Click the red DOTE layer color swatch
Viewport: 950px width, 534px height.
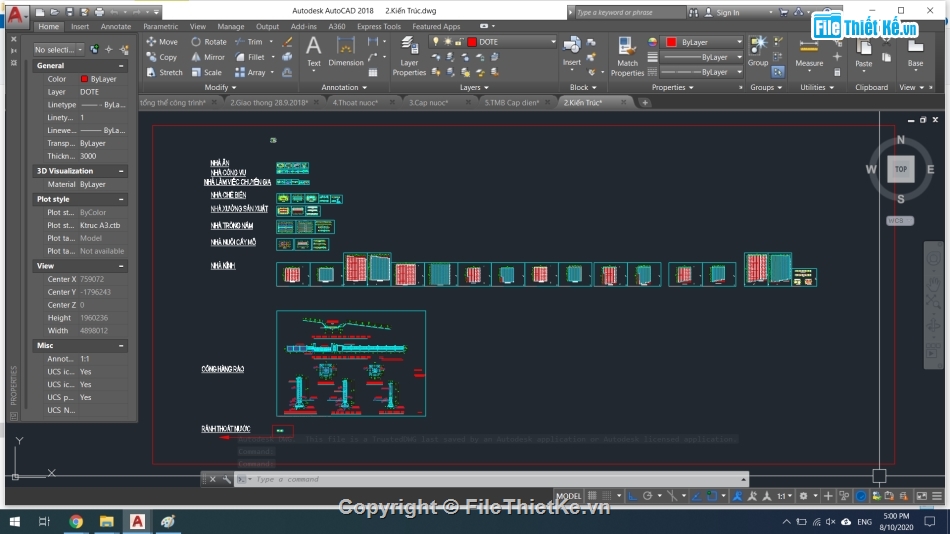pos(472,42)
